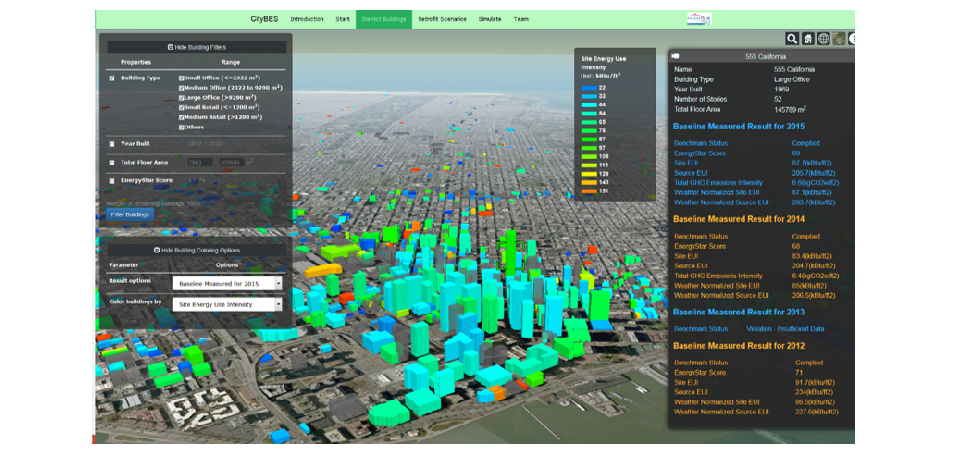This screenshot has width=960, height=456.
Task: Uncheck the Large Office checkbox
Action: click(181, 97)
